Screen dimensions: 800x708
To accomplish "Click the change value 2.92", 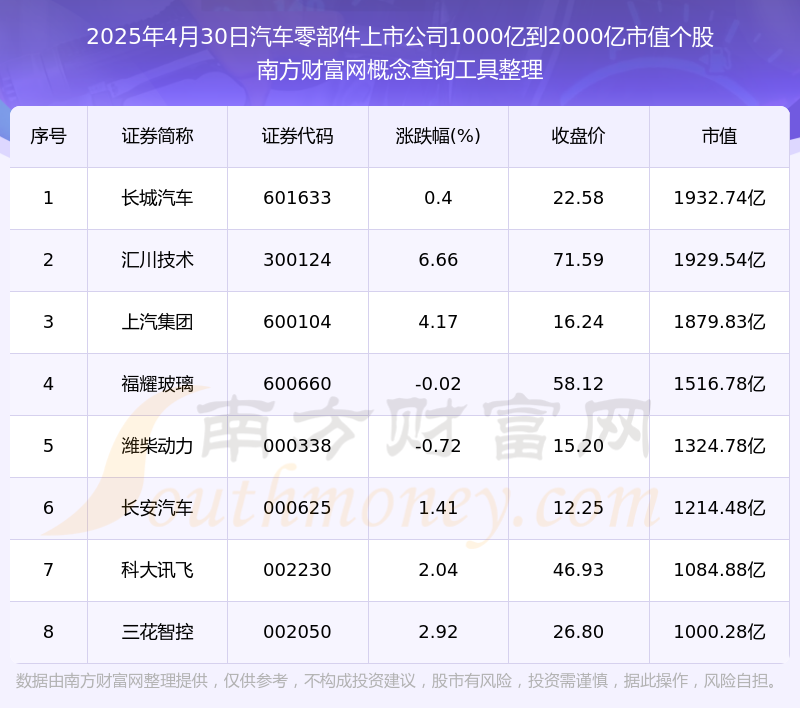I will coord(438,632).
